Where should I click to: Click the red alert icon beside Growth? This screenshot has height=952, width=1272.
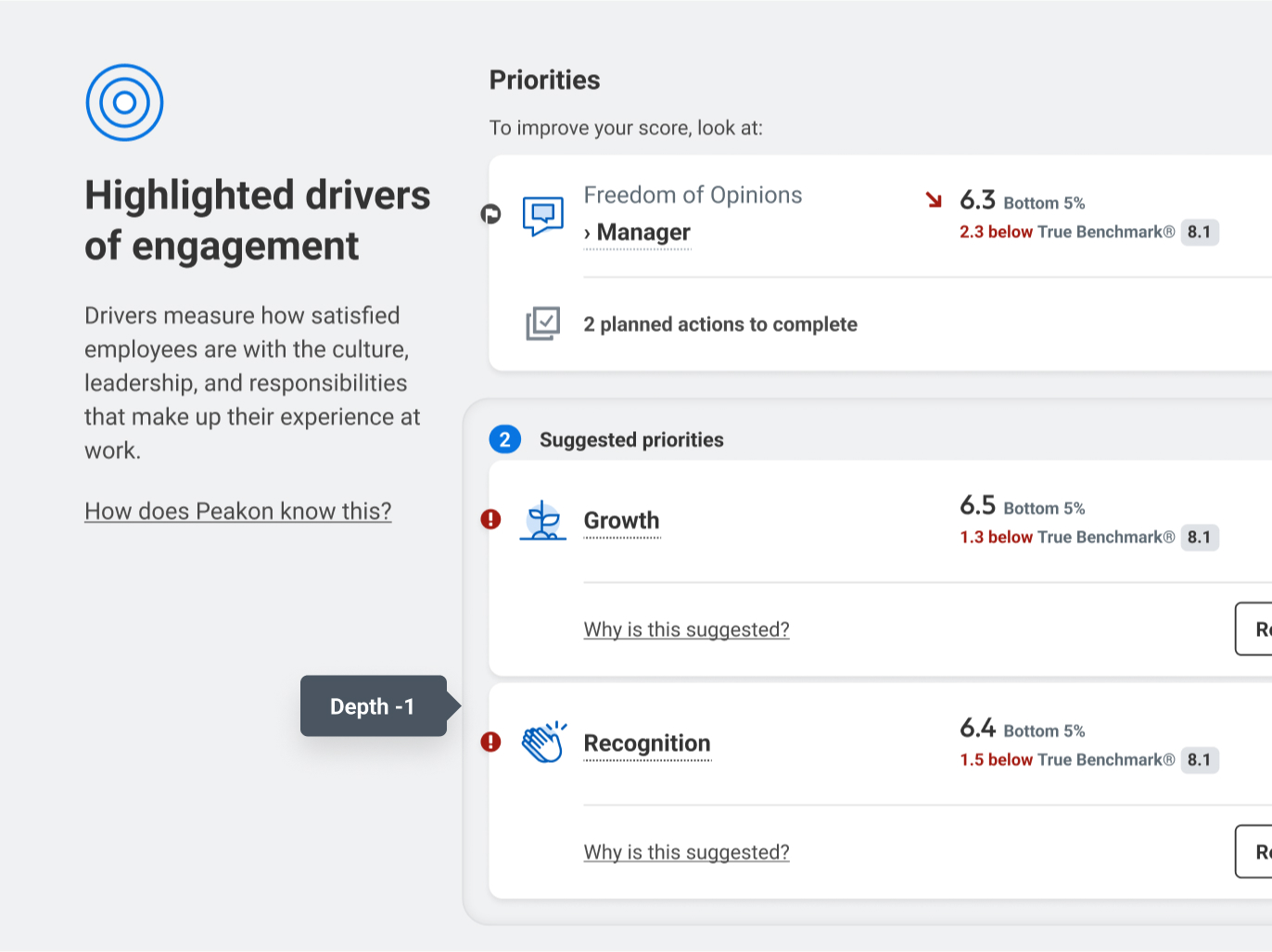tap(490, 519)
